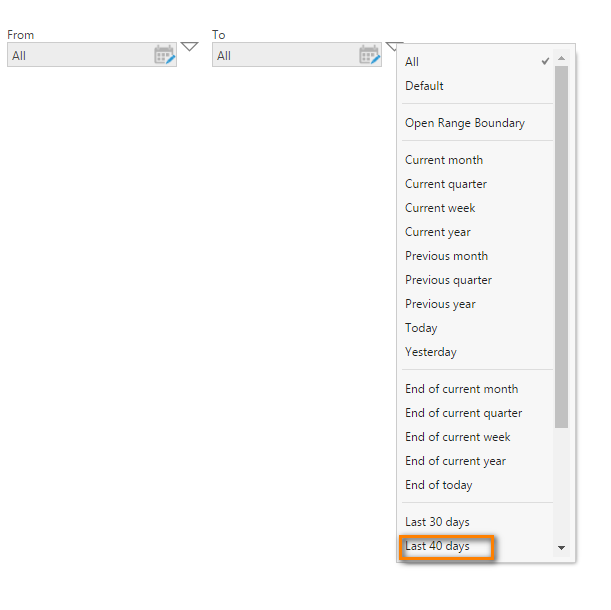Expand the From field preset dropdown arrow
This screenshot has width=611, height=610.
[190, 46]
